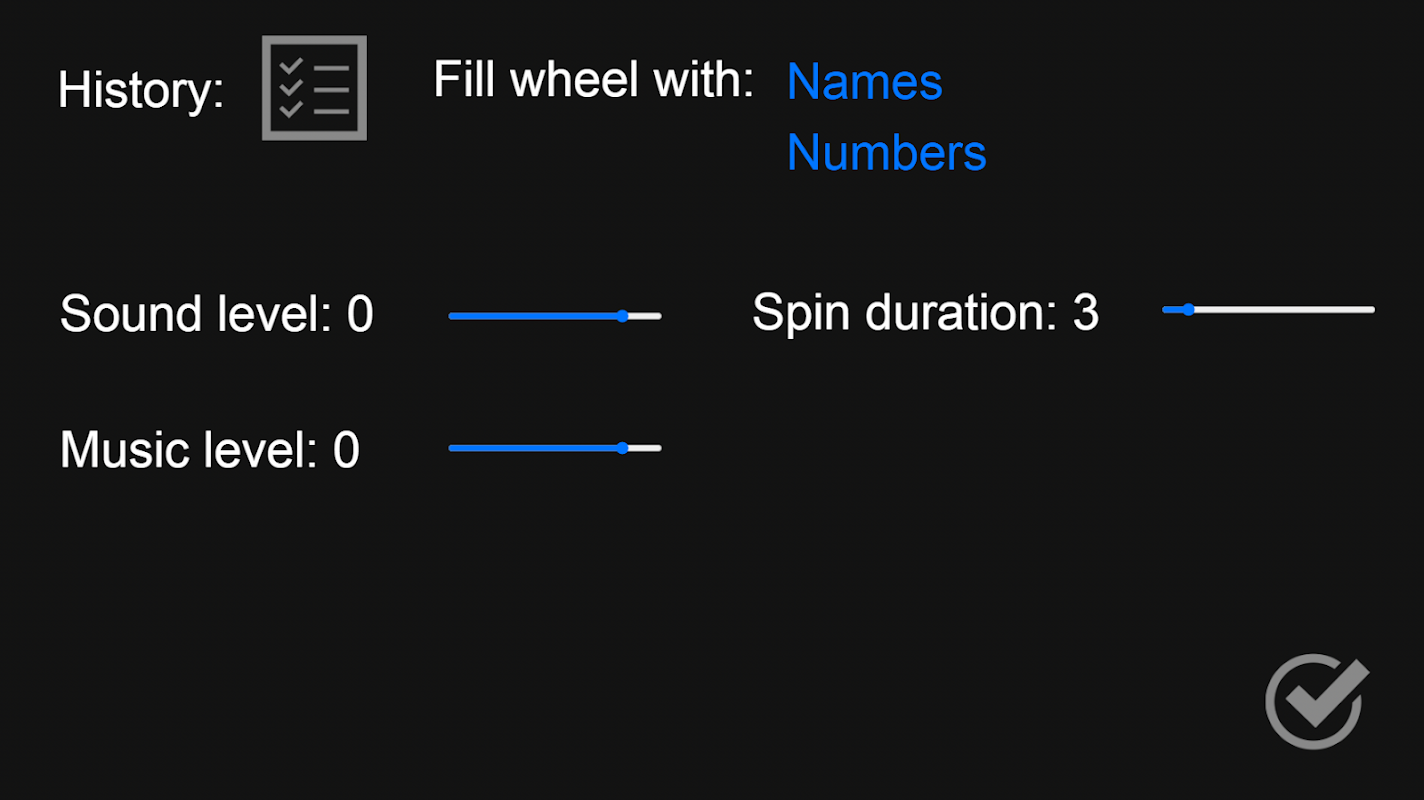Click the Sound level slider handle

622,316
